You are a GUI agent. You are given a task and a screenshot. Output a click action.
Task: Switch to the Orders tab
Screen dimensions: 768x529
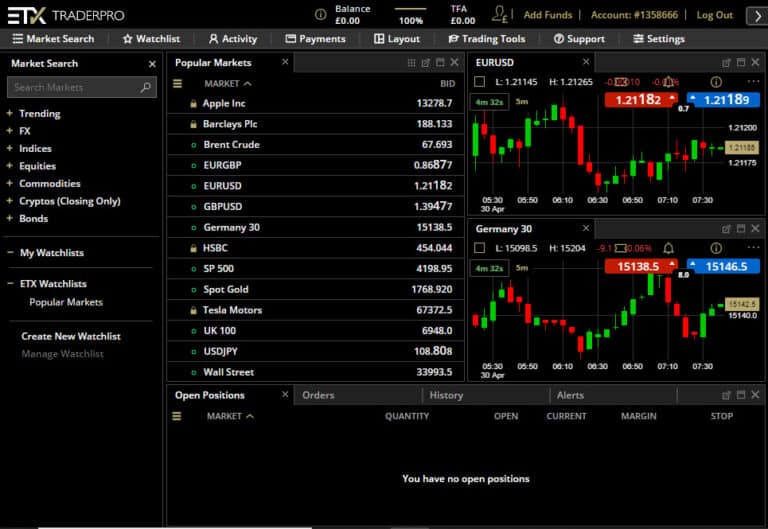point(318,395)
